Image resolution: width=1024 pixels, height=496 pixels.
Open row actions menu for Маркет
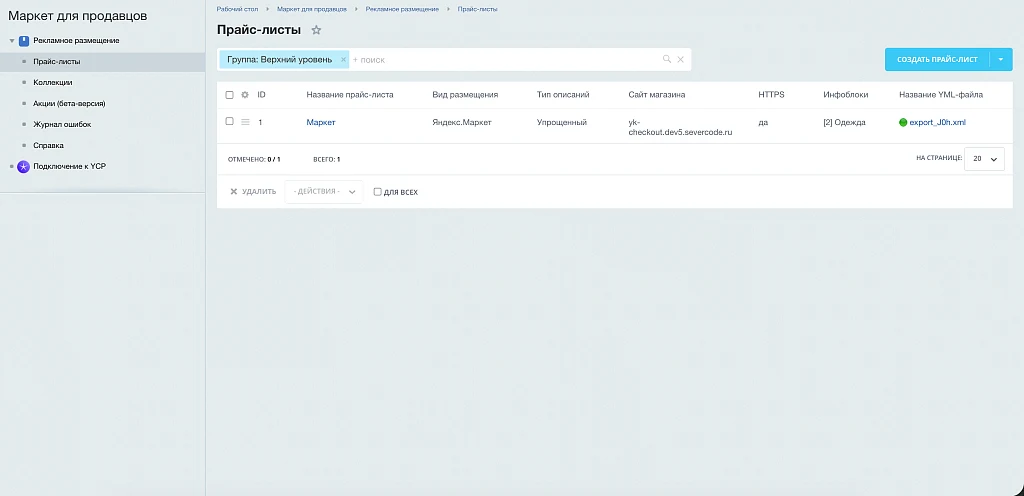[x=246, y=122]
